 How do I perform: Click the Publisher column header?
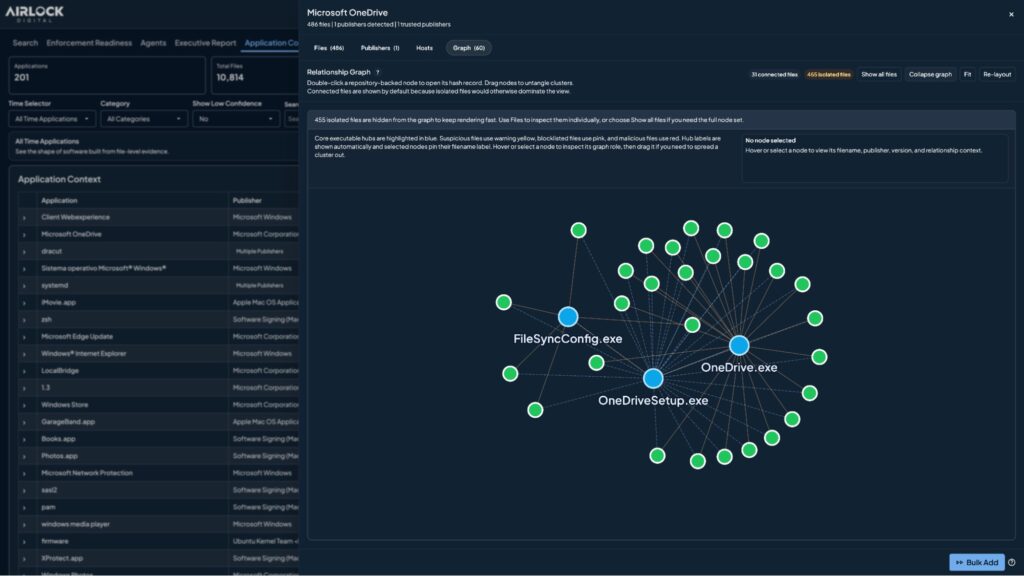coord(247,200)
